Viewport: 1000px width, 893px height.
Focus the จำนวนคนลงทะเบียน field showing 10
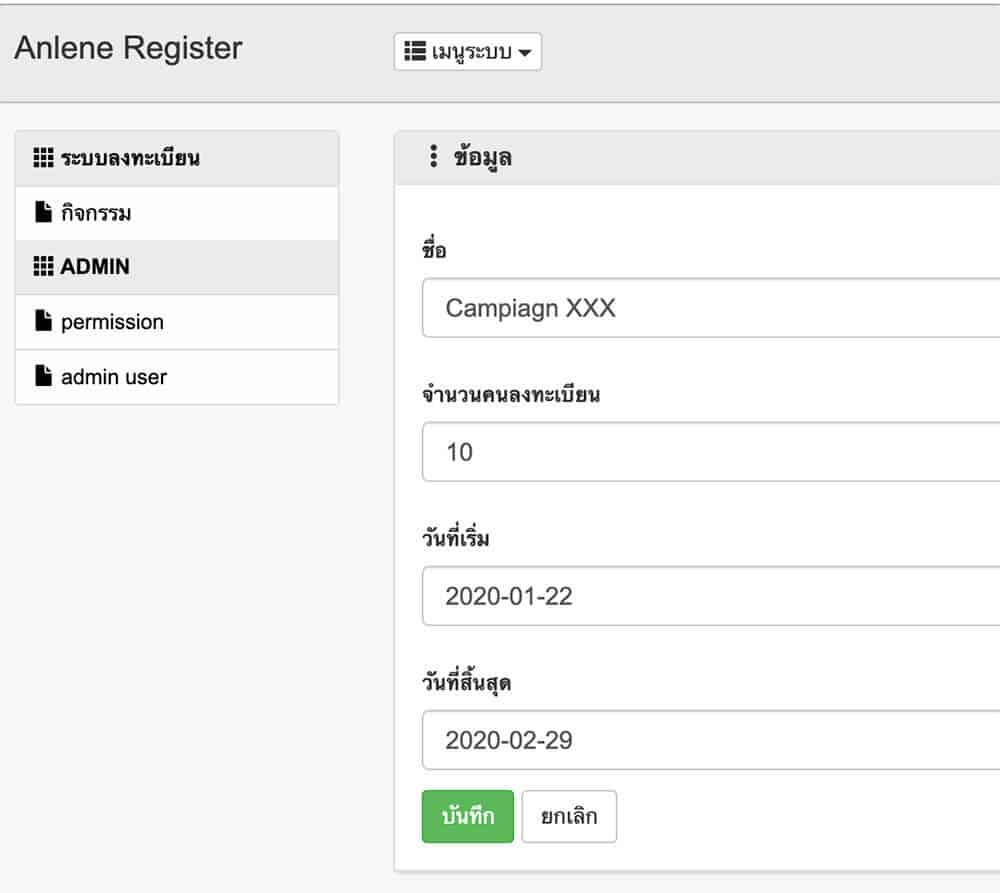click(710, 452)
